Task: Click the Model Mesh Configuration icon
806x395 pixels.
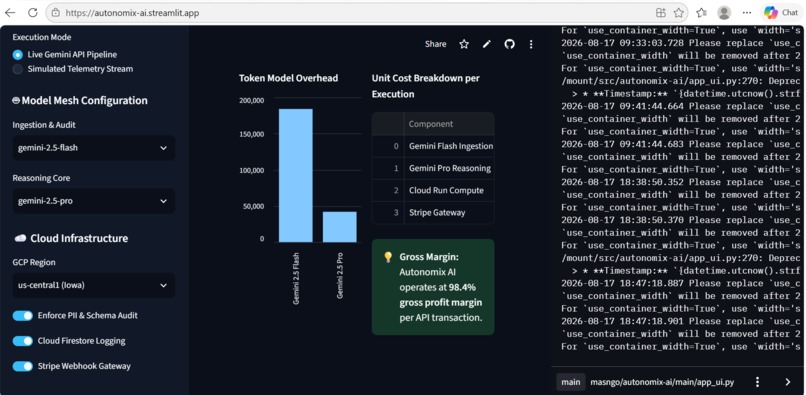Action: pos(16,101)
